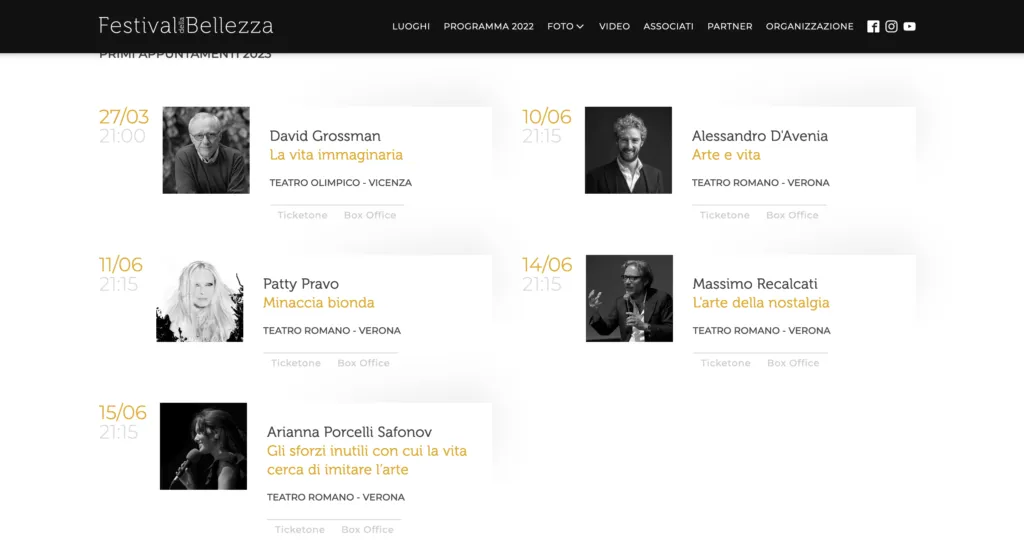Screen dimensions: 1024x549
Task: Click Arianna Porcelli Safonov's photo
Action: [203, 446]
